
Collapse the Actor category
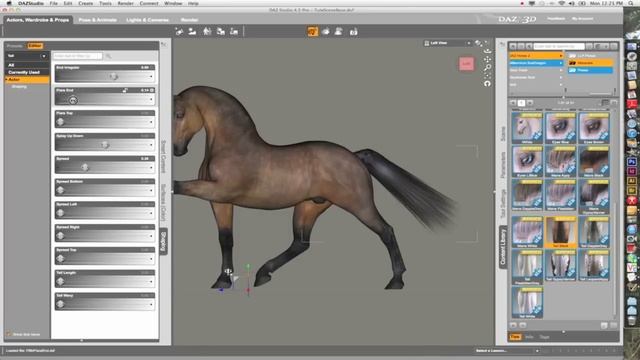pyautogui.click(x=7, y=80)
